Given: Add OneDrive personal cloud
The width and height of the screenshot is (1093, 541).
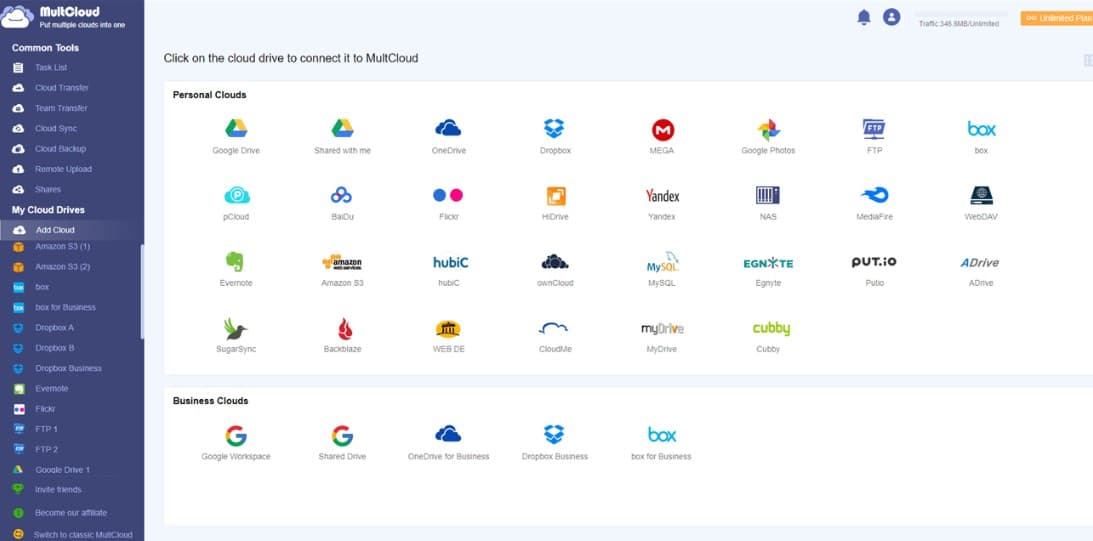Looking at the screenshot, I should point(448,137).
